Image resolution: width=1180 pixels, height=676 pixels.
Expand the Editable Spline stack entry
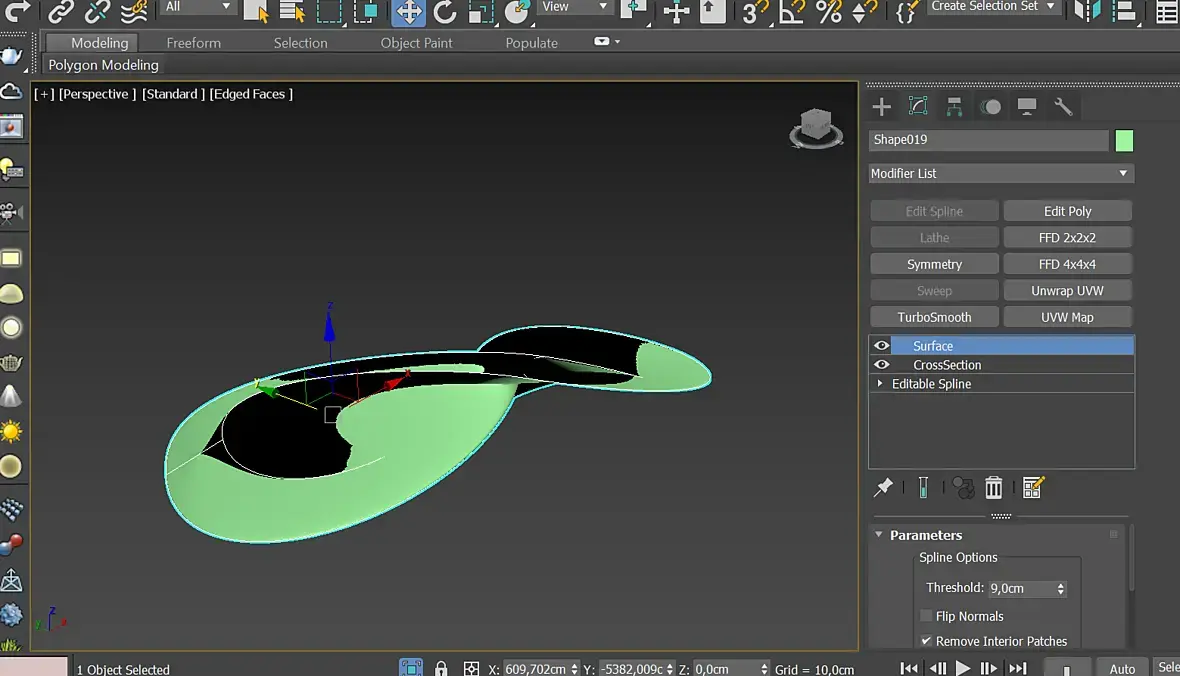coord(880,384)
